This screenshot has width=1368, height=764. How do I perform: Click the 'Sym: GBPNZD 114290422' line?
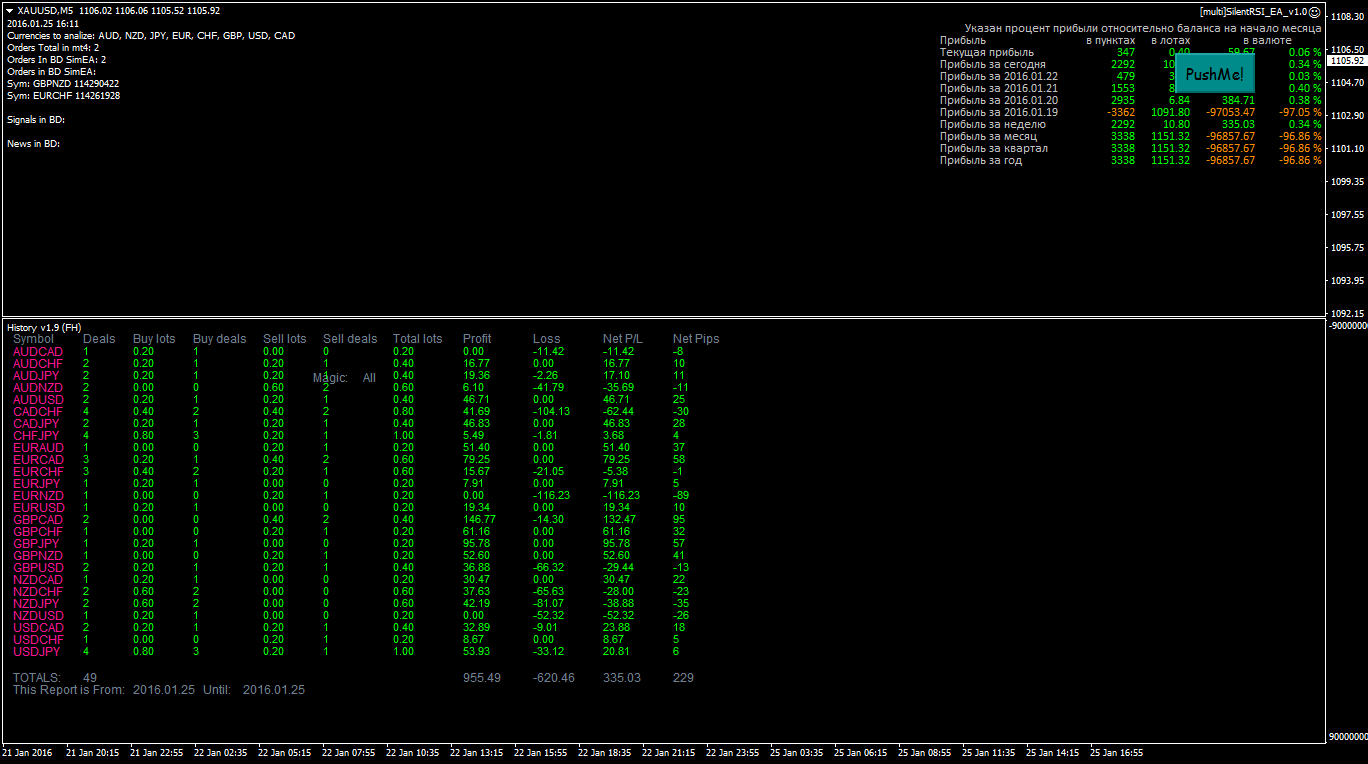coord(63,84)
